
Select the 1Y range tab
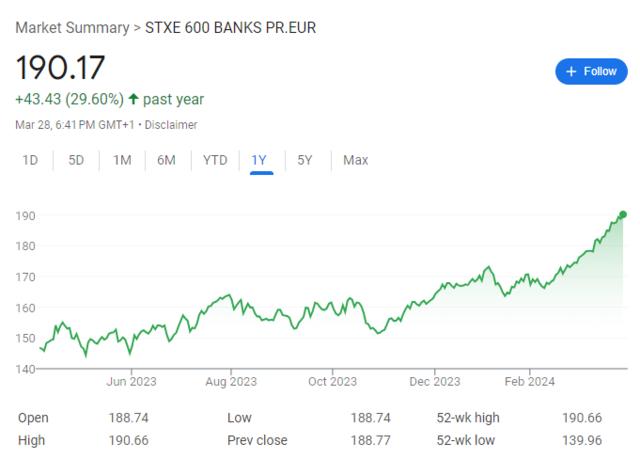[260, 160]
